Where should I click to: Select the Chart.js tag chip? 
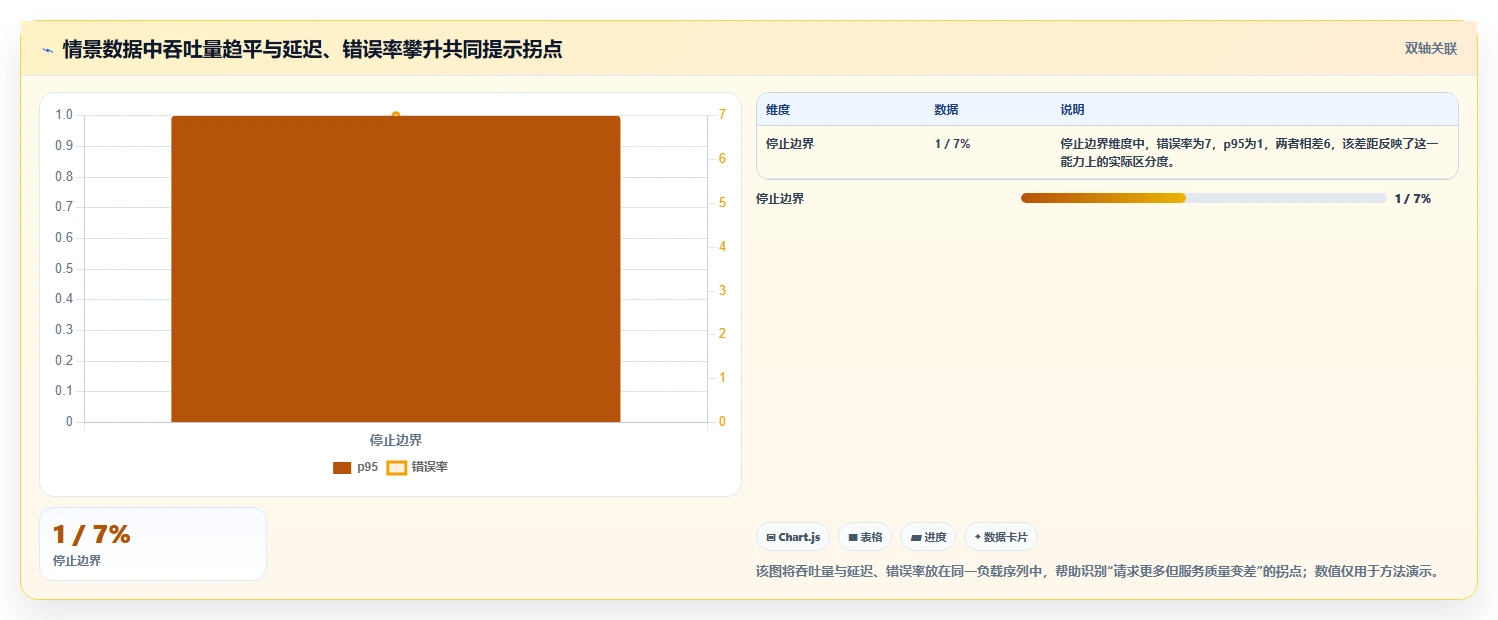point(793,537)
